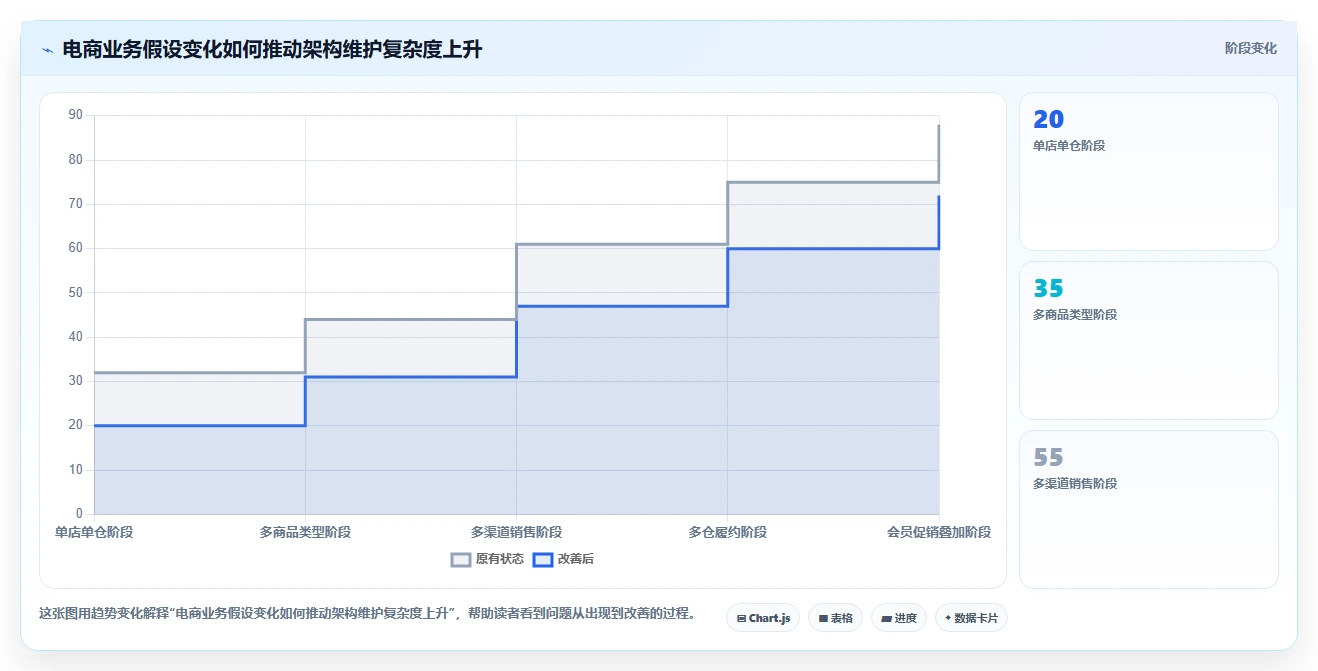Image resolution: width=1318 pixels, height=671 pixels.
Task: Open the 多商品类型阶段 data card
Action: click(1148, 340)
